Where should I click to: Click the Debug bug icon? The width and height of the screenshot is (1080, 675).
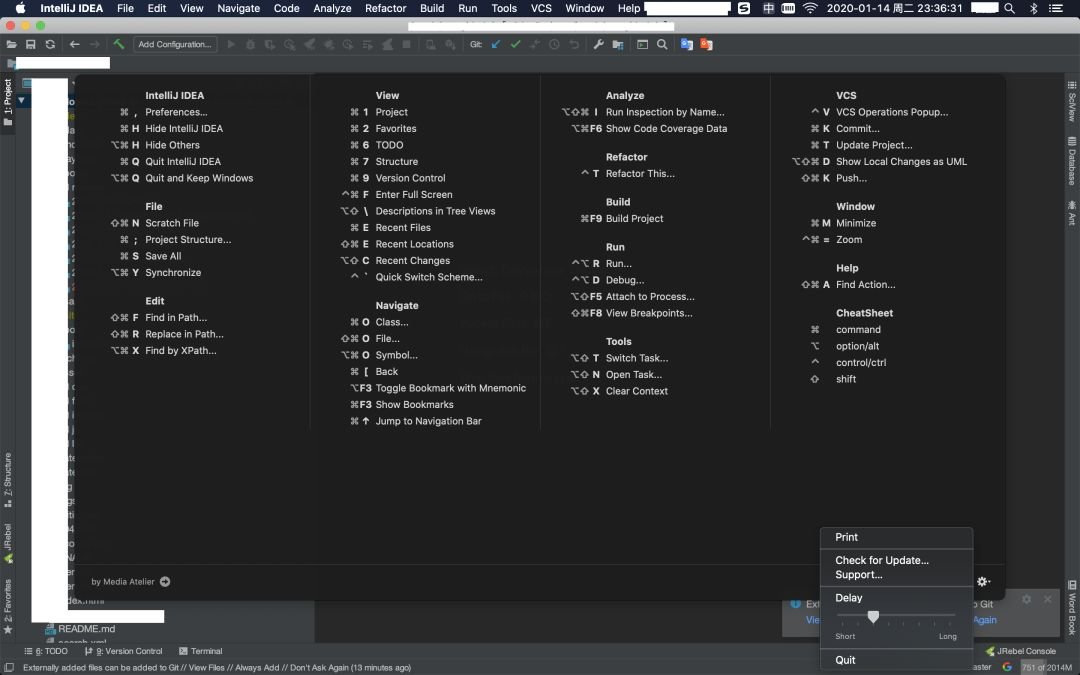250,44
